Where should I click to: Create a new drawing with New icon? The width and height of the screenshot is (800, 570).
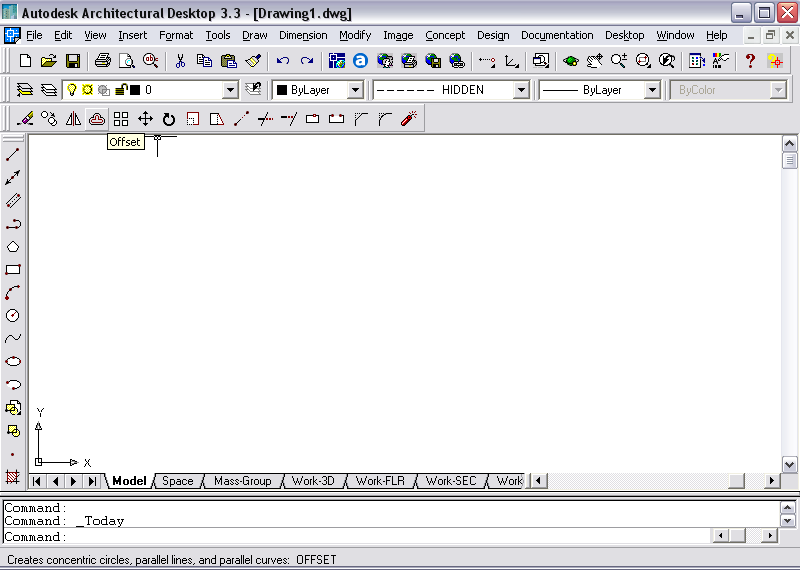(x=24, y=61)
